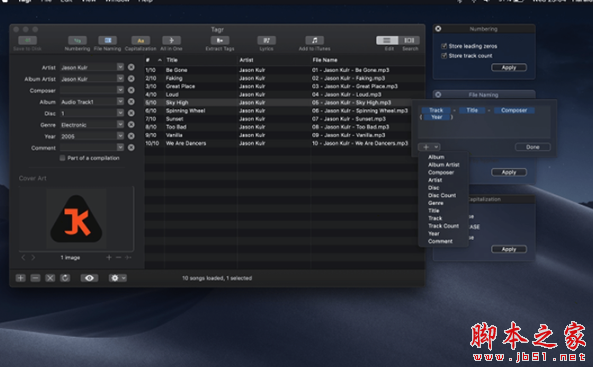
Task: Choose Comment from the token menu
Action: pyautogui.click(x=440, y=241)
